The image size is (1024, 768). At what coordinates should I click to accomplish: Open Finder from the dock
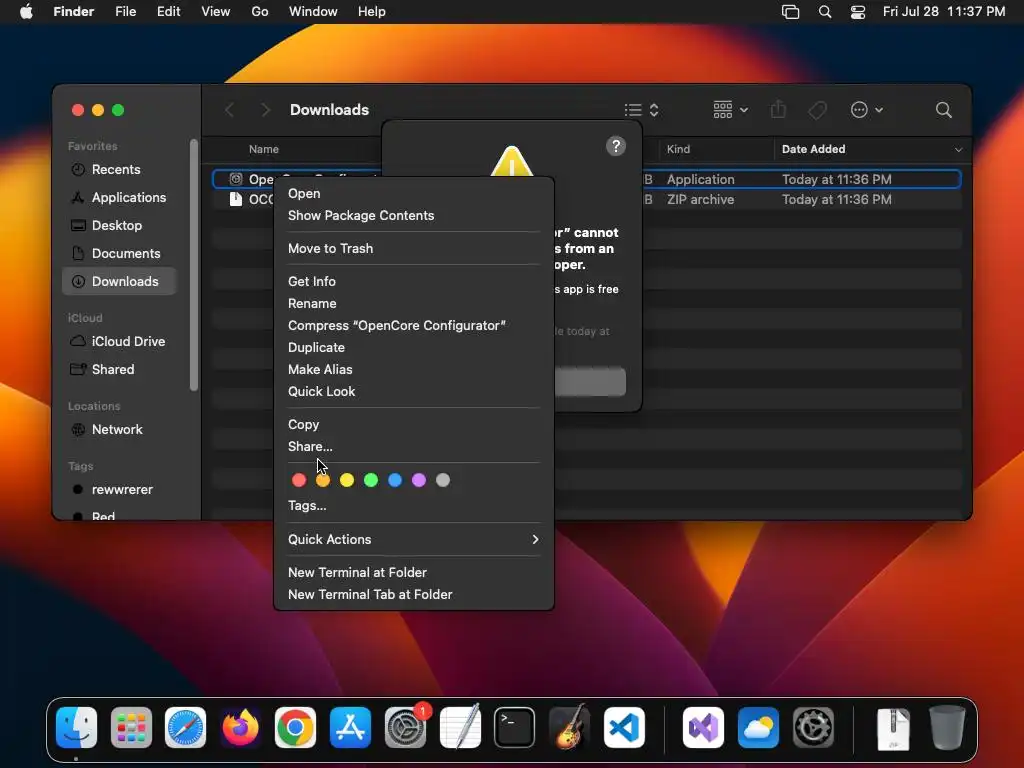(x=76, y=728)
